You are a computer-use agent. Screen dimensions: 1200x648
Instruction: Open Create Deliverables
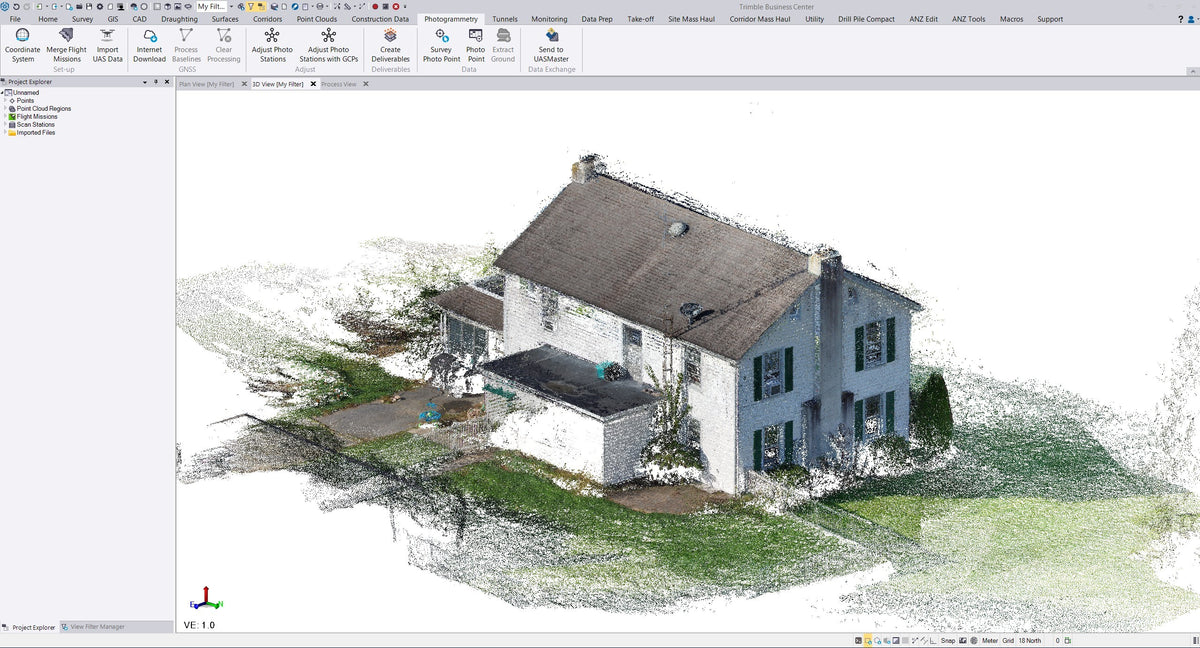click(x=390, y=46)
